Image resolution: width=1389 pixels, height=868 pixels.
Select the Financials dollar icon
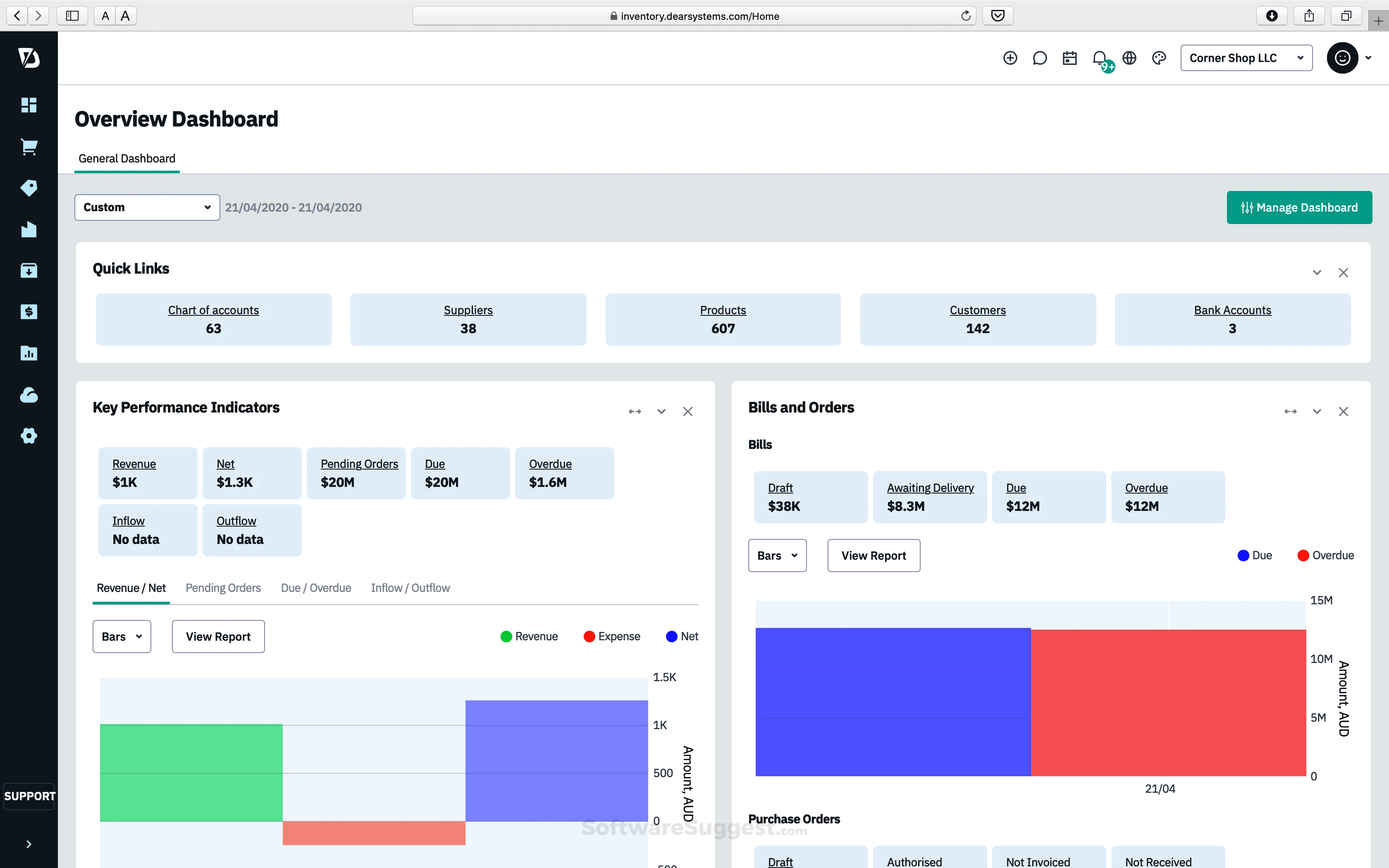click(29, 312)
